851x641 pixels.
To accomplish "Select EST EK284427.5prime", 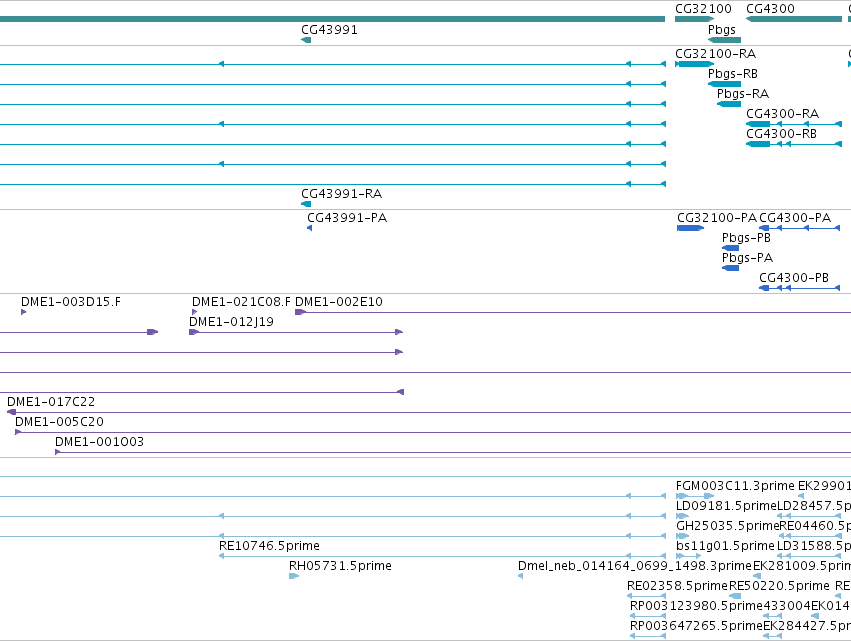I will (773, 636).
